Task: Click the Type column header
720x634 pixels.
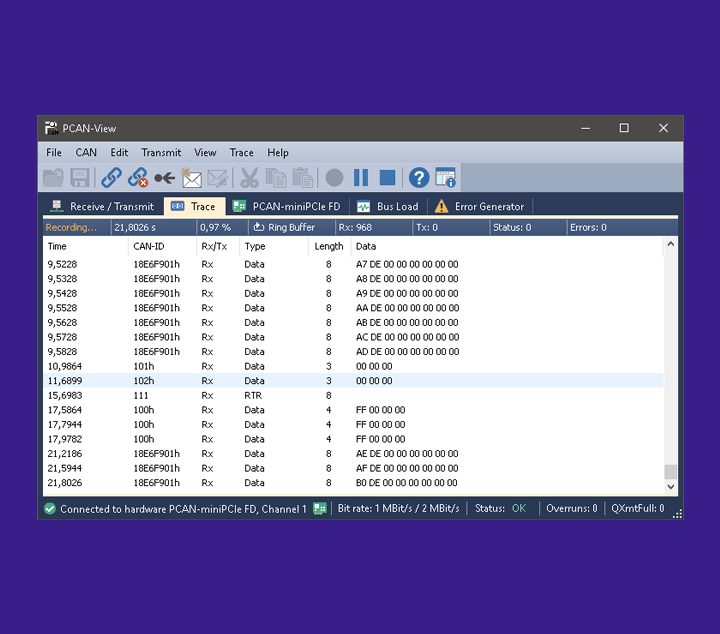Action: click(274, 247)
